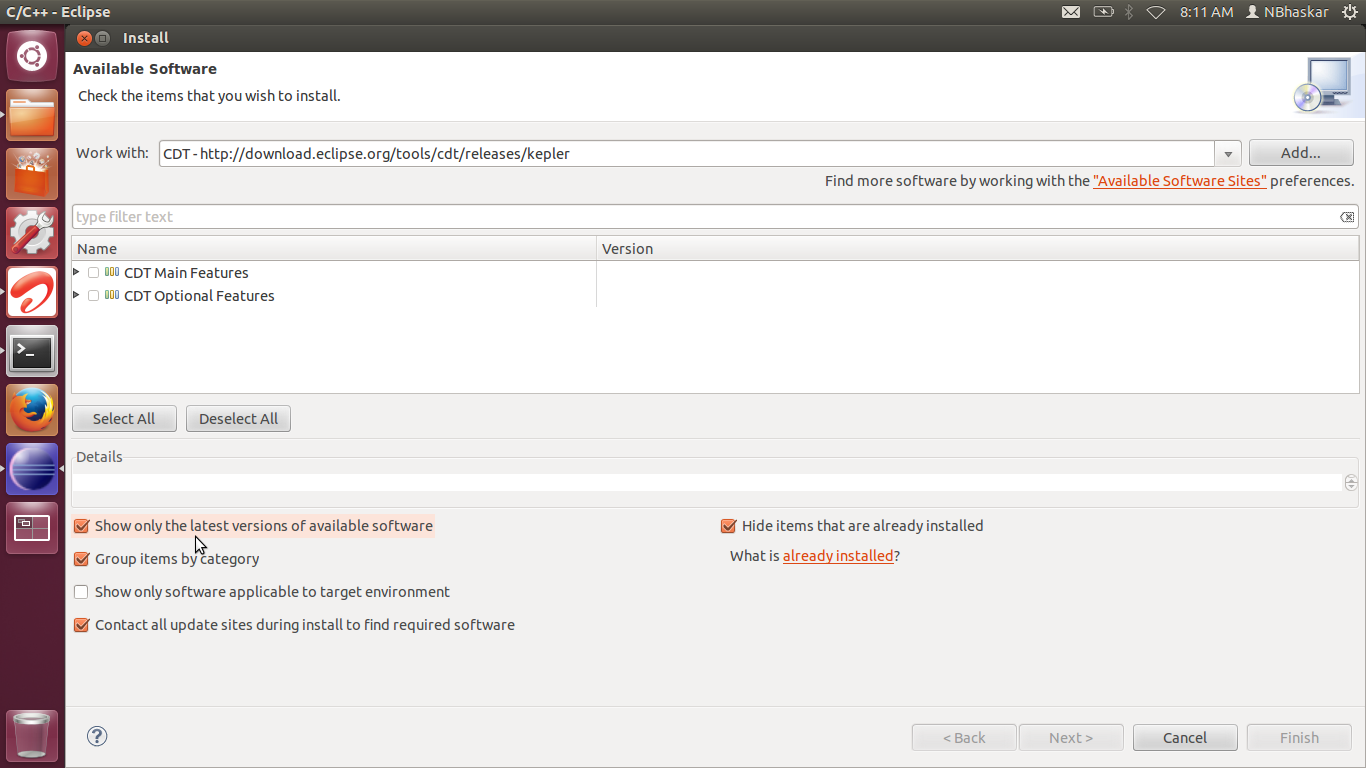The height and width of the screenshot is (768, 1366).
Task: Expand the CDT Optional Features tree node
Action: coord(77,295)
